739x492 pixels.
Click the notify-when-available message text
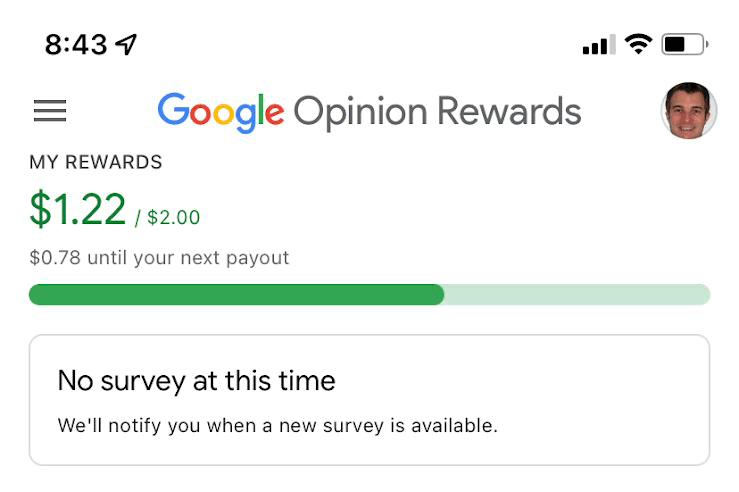(x=277, y=425)
